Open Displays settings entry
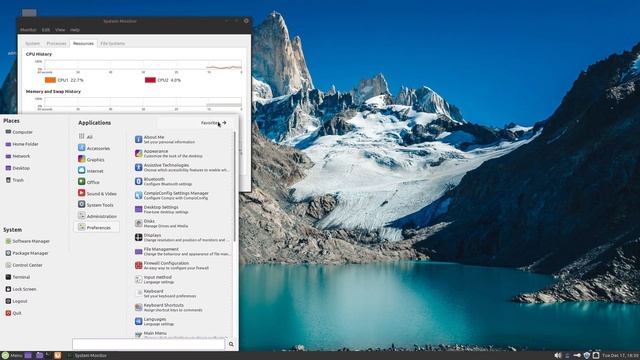This screenshot has width=640, height=360. pyautogui.click(x=182, y=238)
